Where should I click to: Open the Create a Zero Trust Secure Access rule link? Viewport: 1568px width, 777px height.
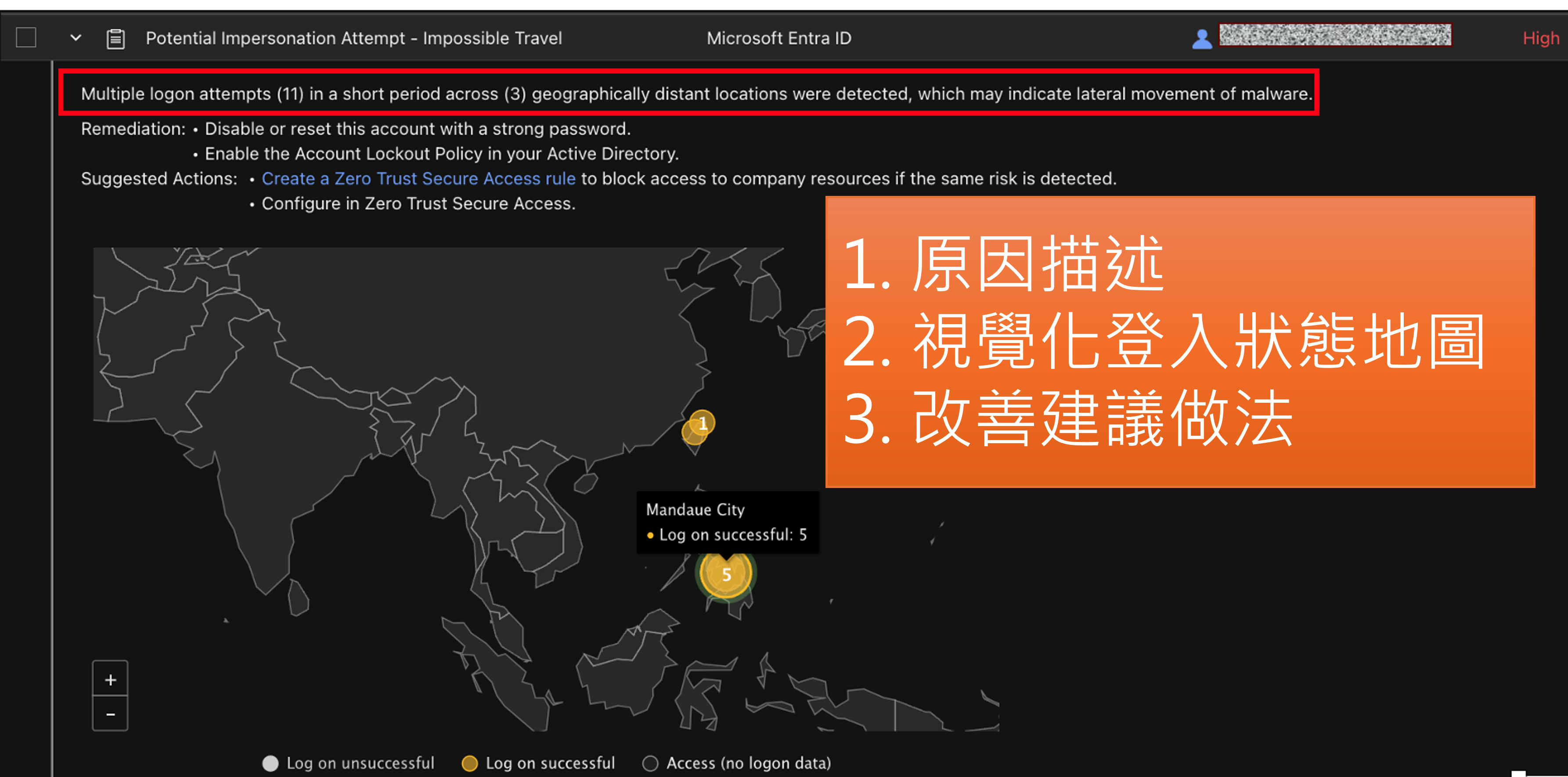[418, 178]
